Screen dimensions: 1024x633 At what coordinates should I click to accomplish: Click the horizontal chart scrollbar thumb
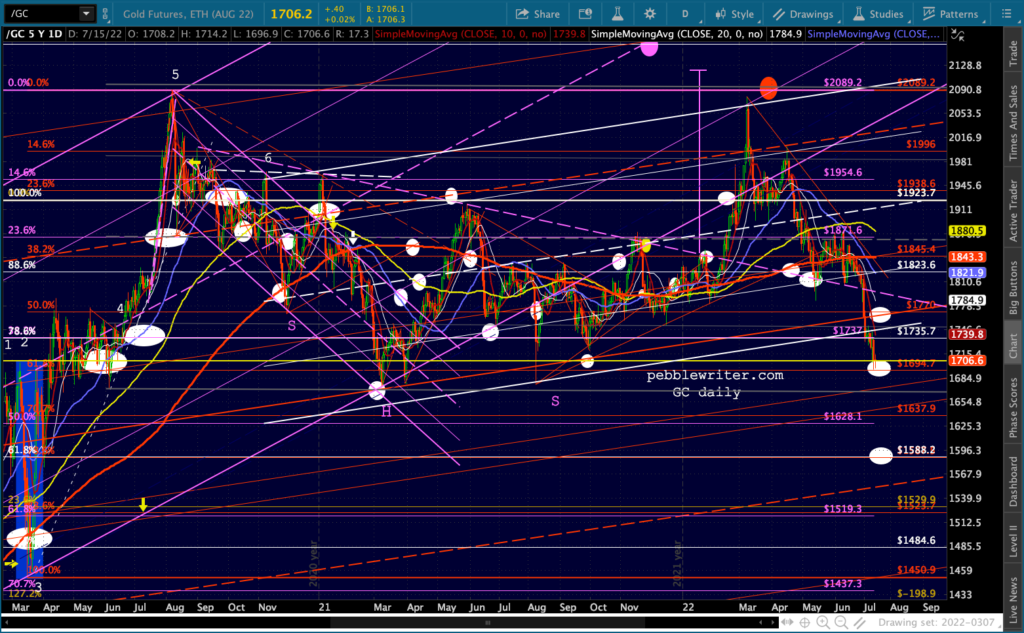(x=487, y=623)
